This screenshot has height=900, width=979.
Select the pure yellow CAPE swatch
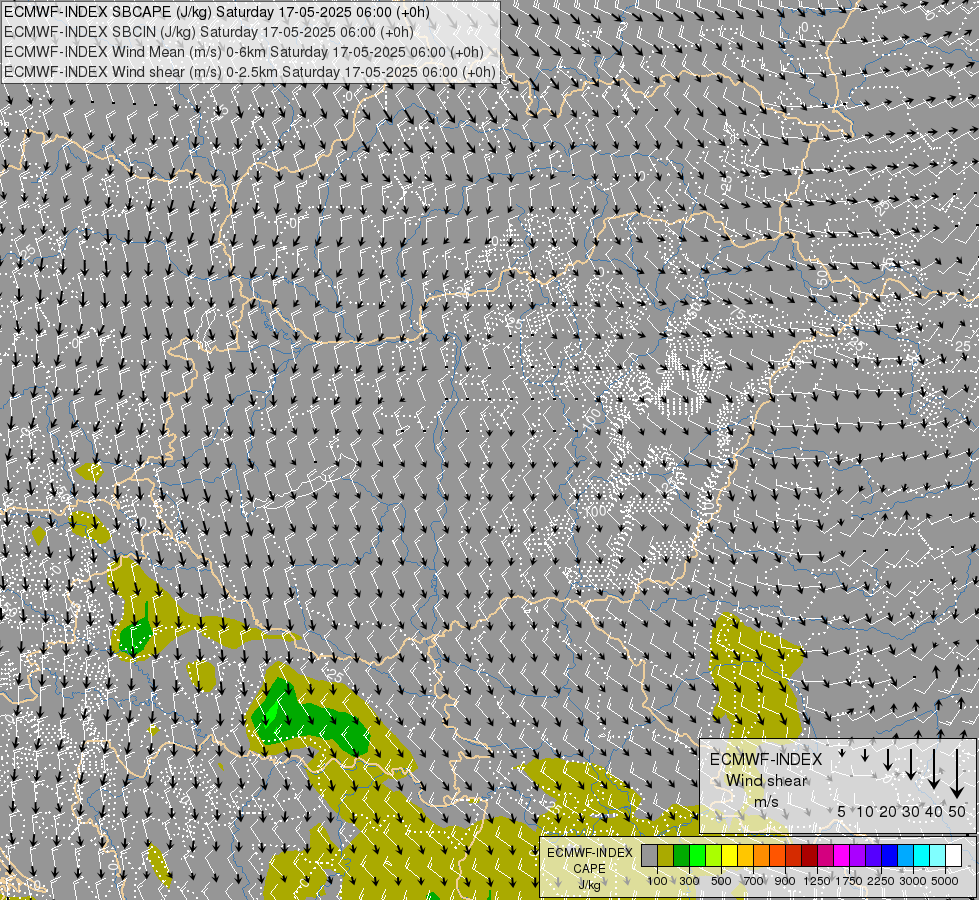click(729, 856)
